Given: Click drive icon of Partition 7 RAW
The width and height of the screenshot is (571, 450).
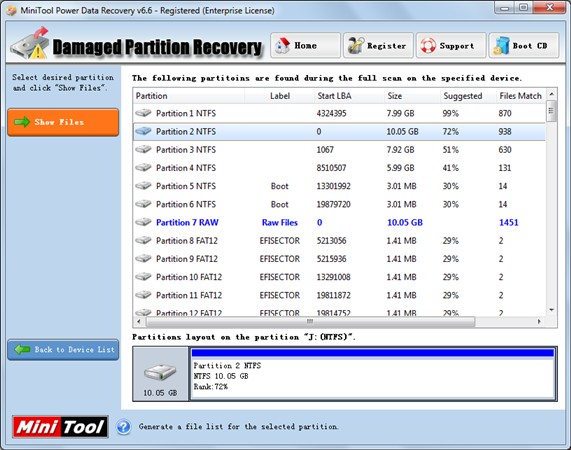Looking at the screenshot, I should click(x=143, y=222).
